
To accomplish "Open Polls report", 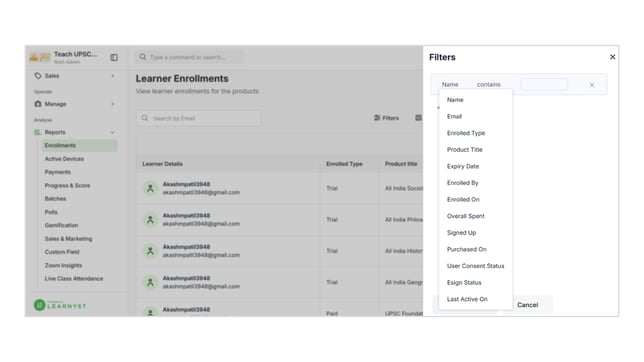I will 51,212.
